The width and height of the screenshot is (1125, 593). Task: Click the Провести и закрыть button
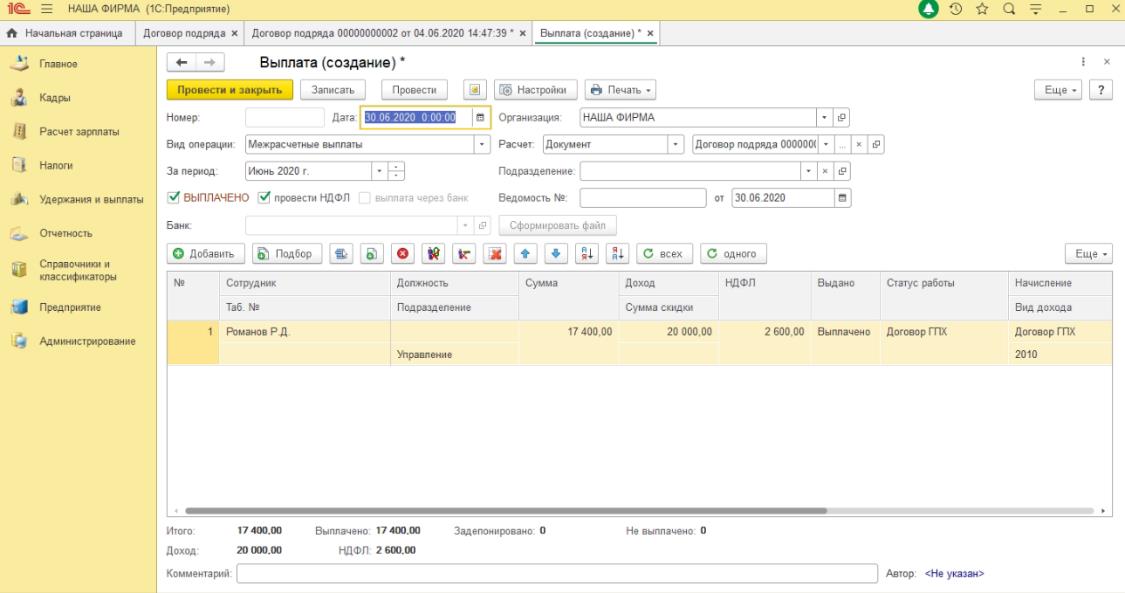click(x=229, y=90)
